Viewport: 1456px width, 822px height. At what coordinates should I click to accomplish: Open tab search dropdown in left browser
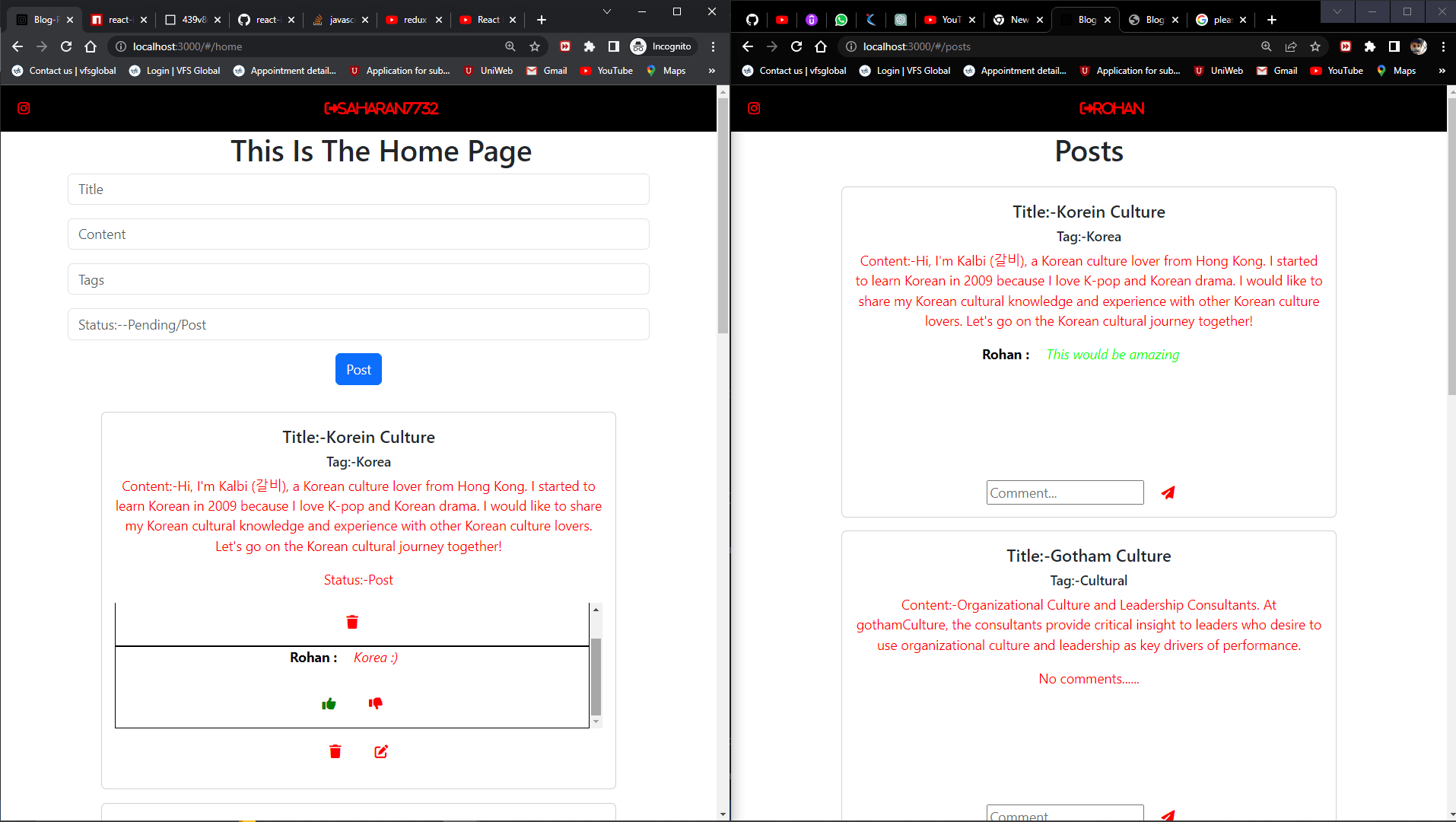(x=606, y=11)
